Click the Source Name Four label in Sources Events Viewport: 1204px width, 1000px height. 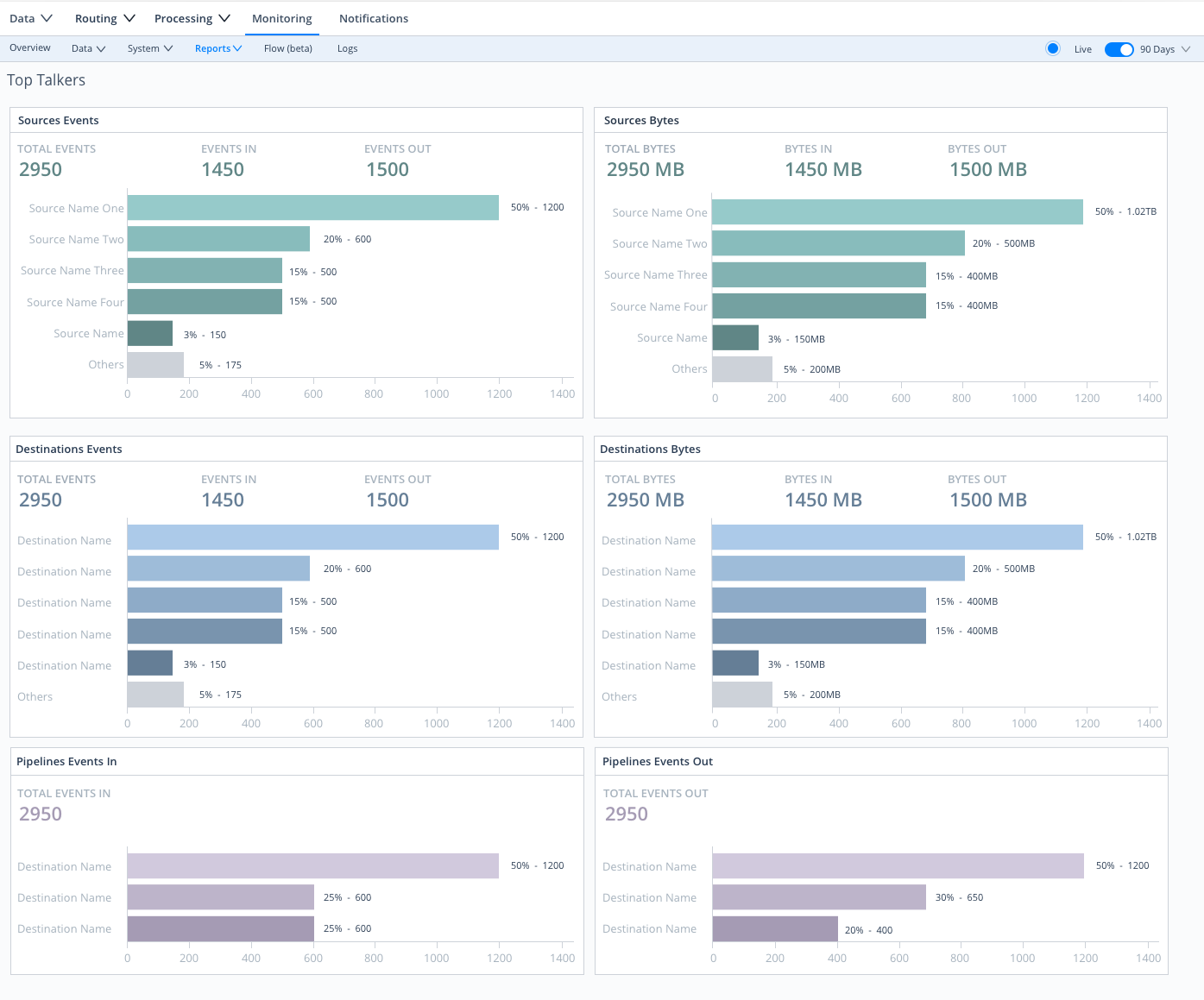(x=74, y=302)
